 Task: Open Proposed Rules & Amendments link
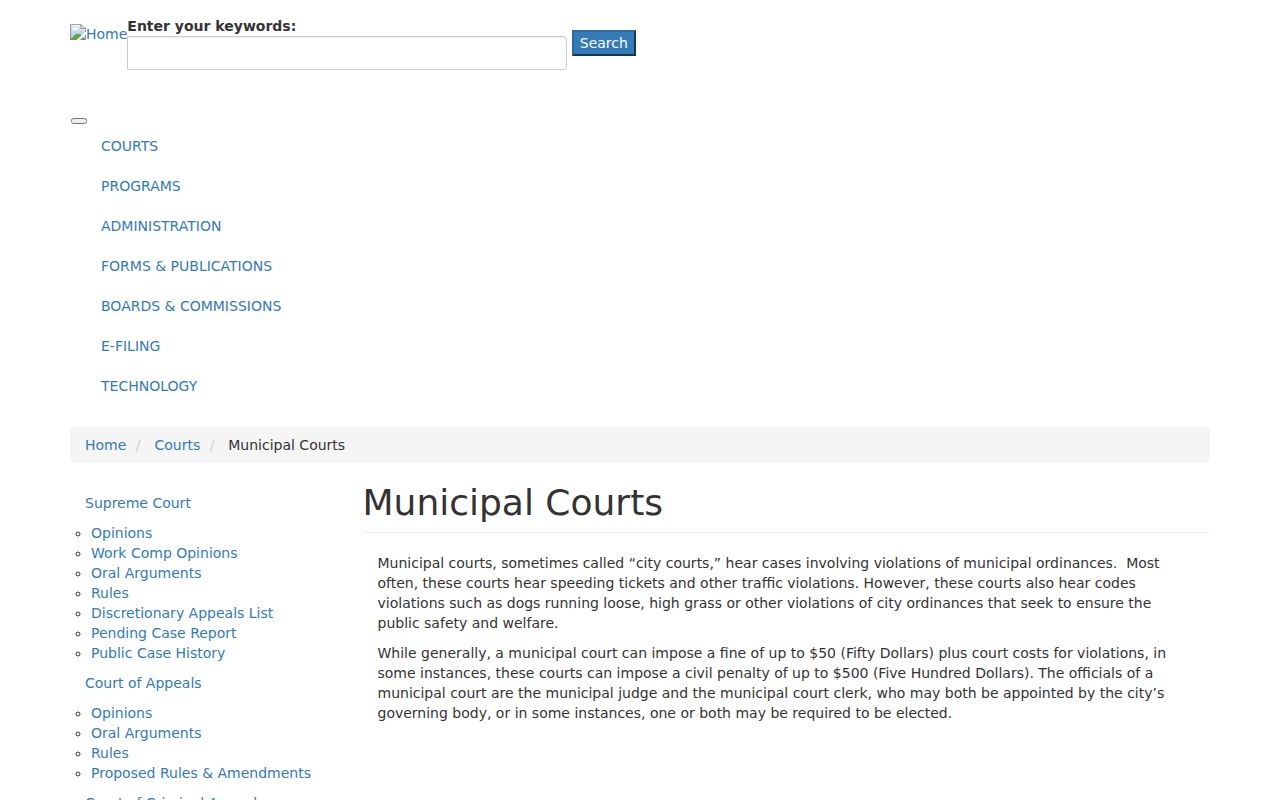pyautogui.click(x=201, y=773)
